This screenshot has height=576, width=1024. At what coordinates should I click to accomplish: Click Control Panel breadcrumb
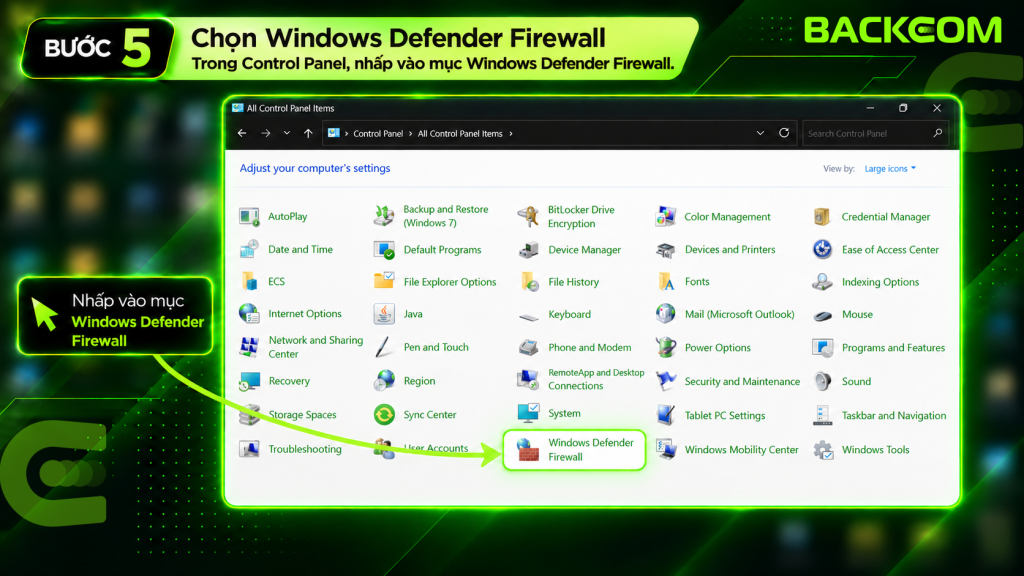[378, 134]
